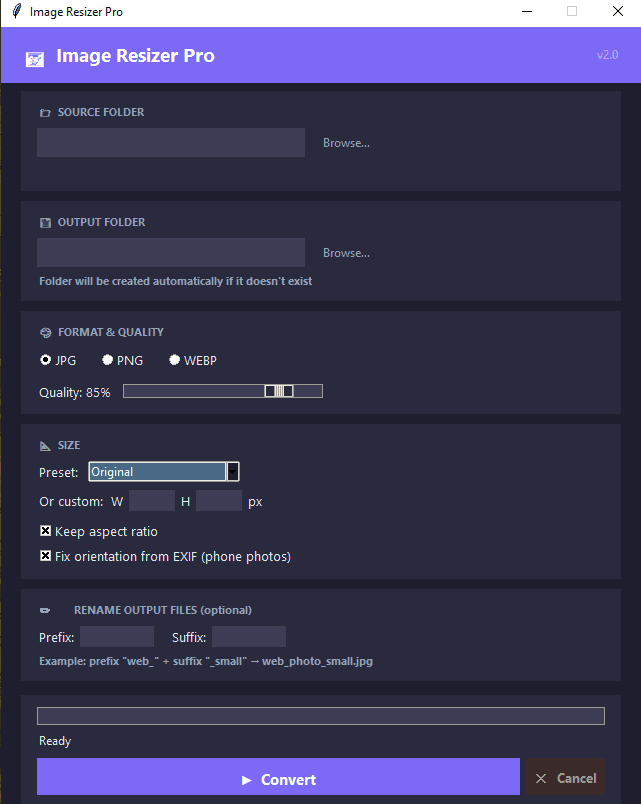The height and width of the screenshot is (804, 641).
Task: Open the Preset dropdown arrow
Action: tap(233, 472)
